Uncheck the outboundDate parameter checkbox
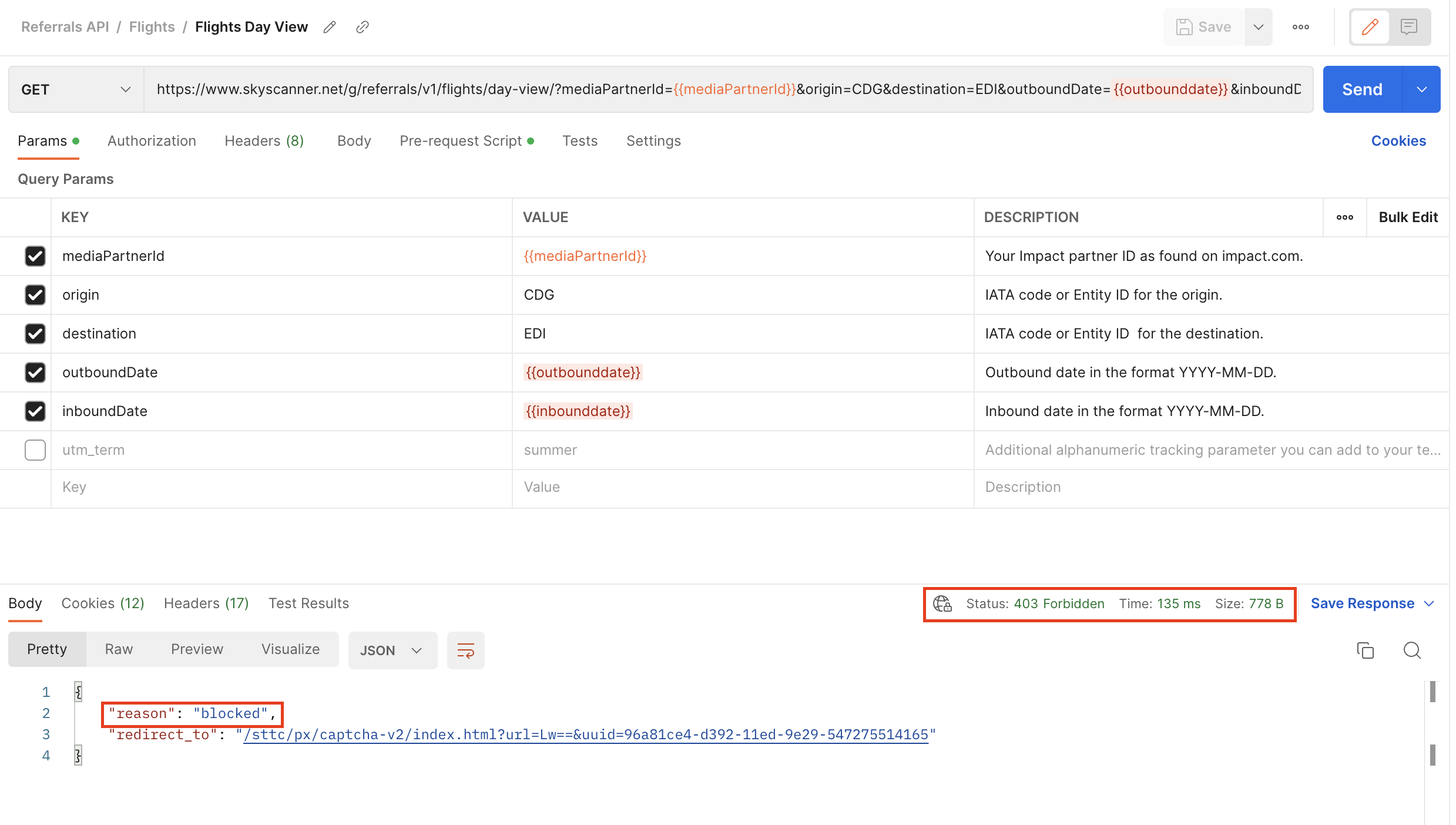 (35, 373)
